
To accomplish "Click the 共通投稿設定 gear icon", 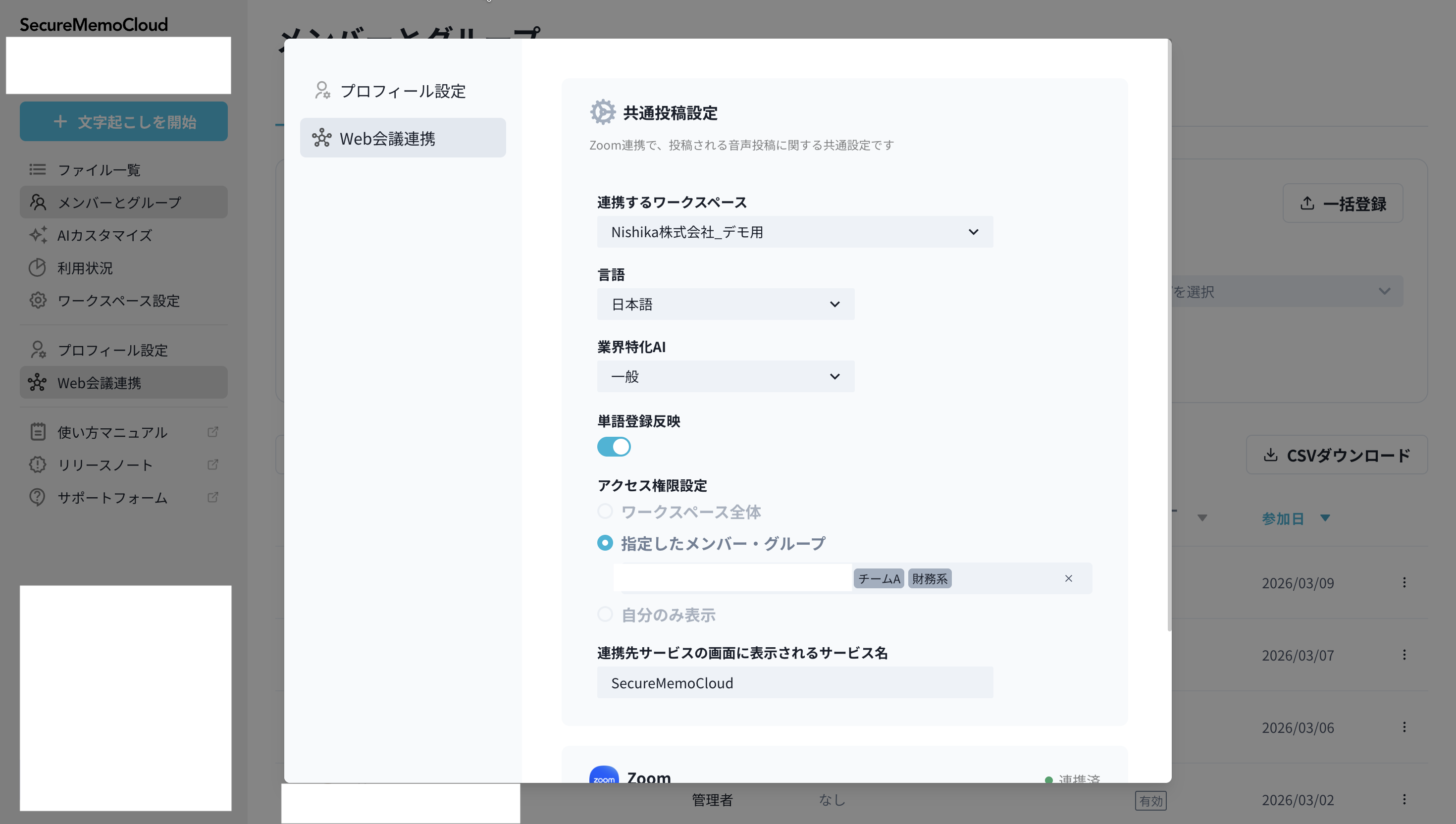I will pyautogui.click(x=603, y=111).
